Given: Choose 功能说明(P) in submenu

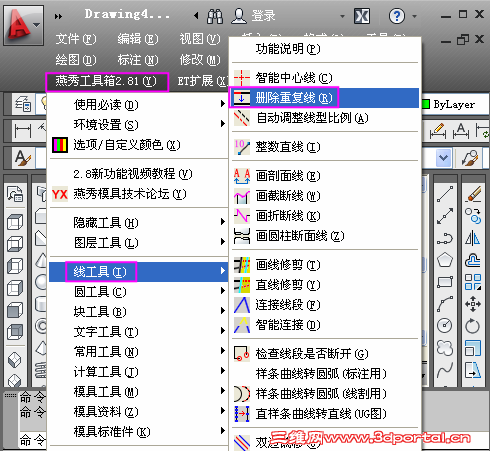Looking at the screenshot, I should pyautogui.click(x=325, y=49).
